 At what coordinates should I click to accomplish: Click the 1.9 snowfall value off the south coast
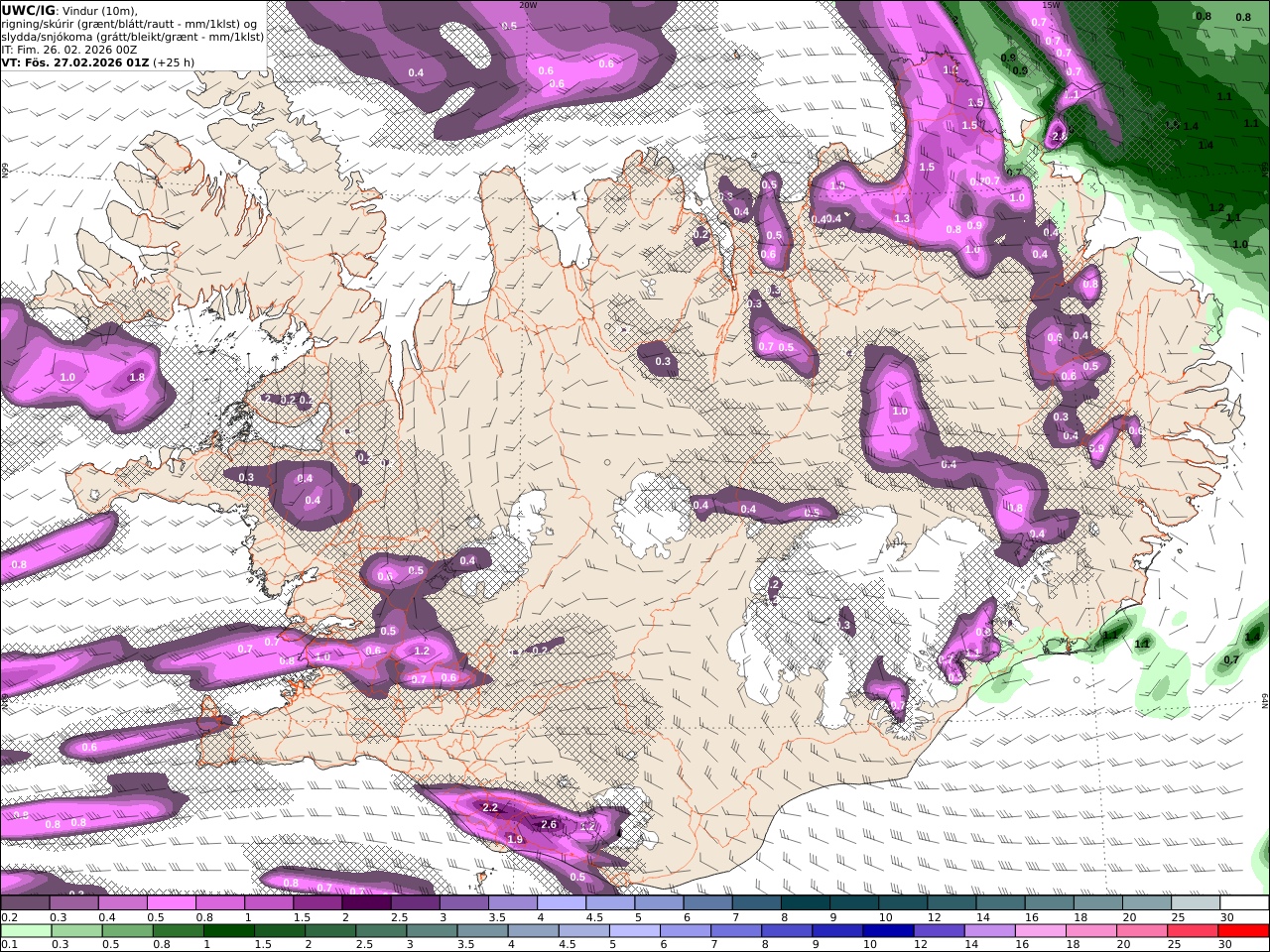pyautogui.click(x=515, y=839)
